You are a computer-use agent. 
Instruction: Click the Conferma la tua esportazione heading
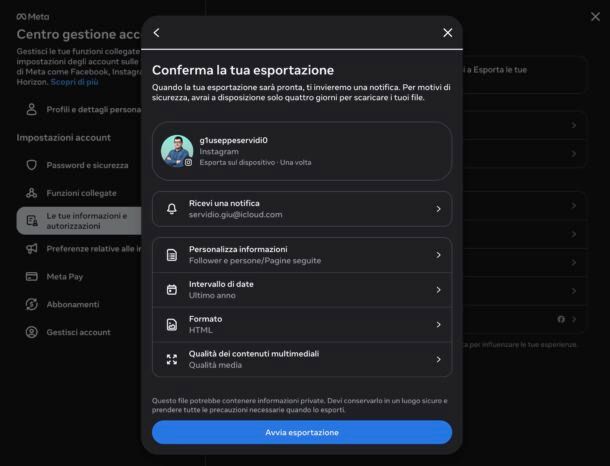click(243, 70)
